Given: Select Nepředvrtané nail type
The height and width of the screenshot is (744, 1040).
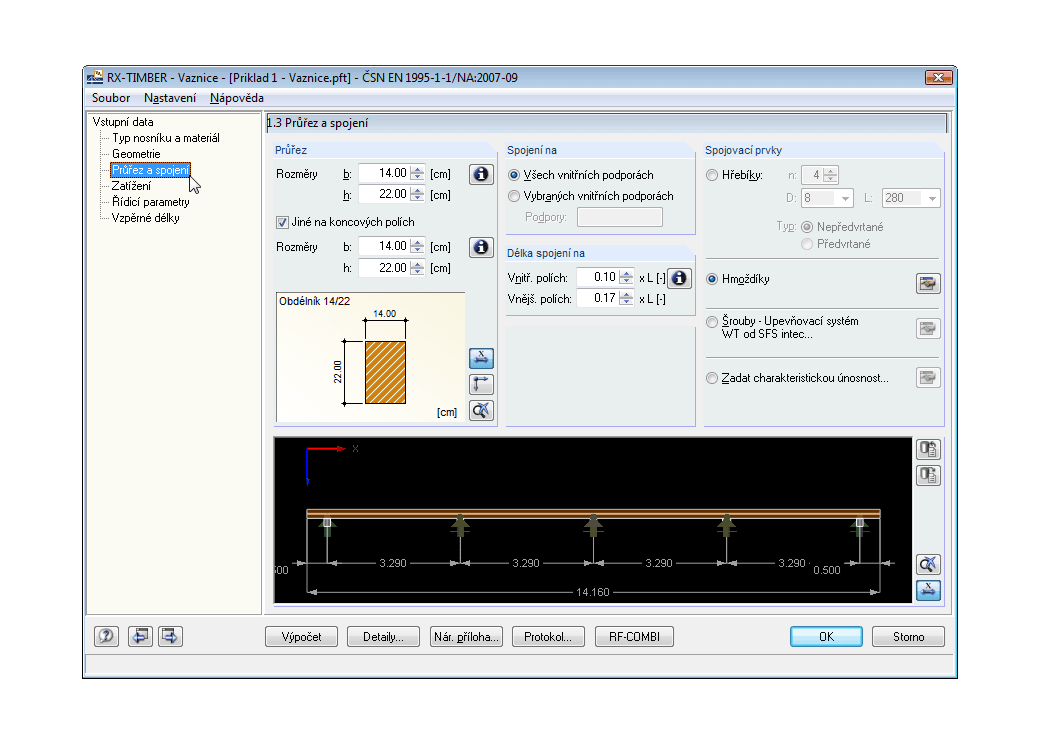Looking at the screenshot, I should (807, 227).
